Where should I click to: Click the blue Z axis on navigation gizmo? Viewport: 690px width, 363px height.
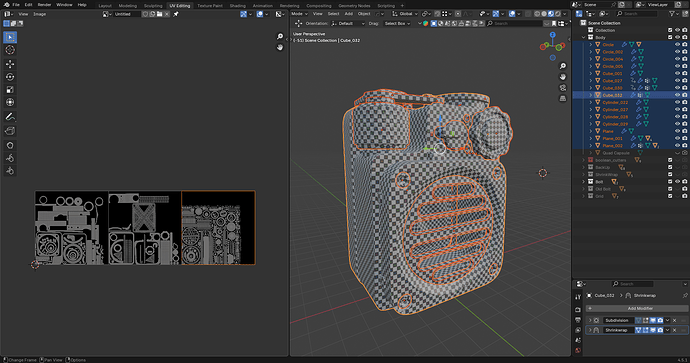(553, 35)
